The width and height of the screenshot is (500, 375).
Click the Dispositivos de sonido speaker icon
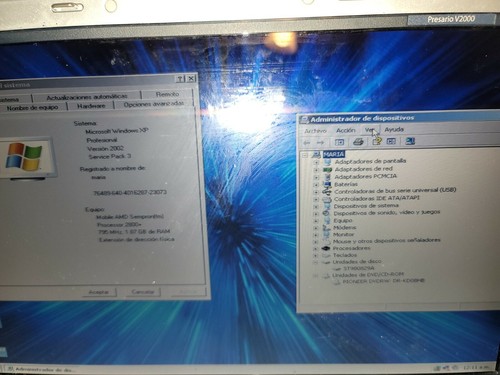click(327, 213)
